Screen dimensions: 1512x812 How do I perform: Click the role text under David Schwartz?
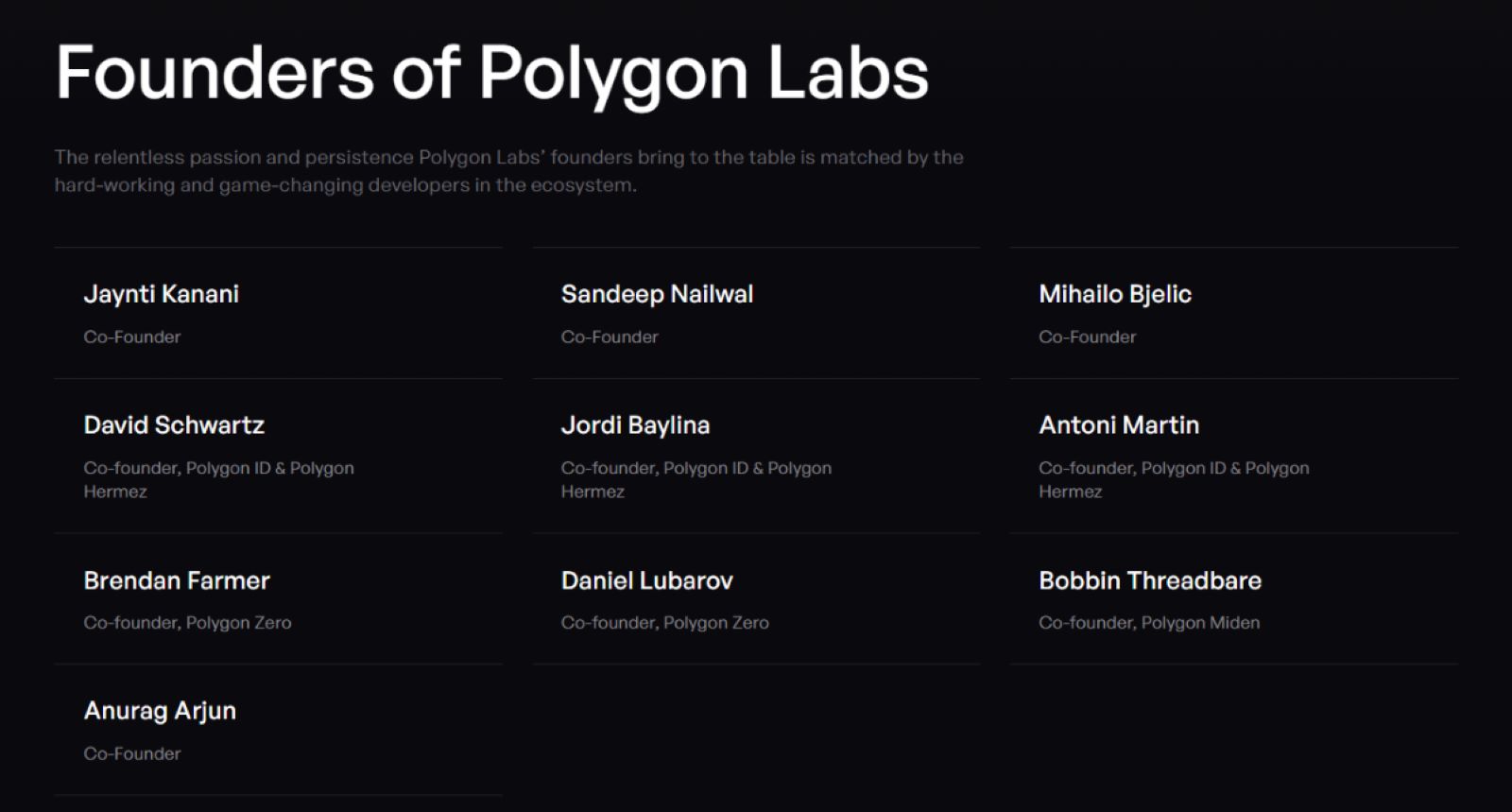(x=218, y=479)
